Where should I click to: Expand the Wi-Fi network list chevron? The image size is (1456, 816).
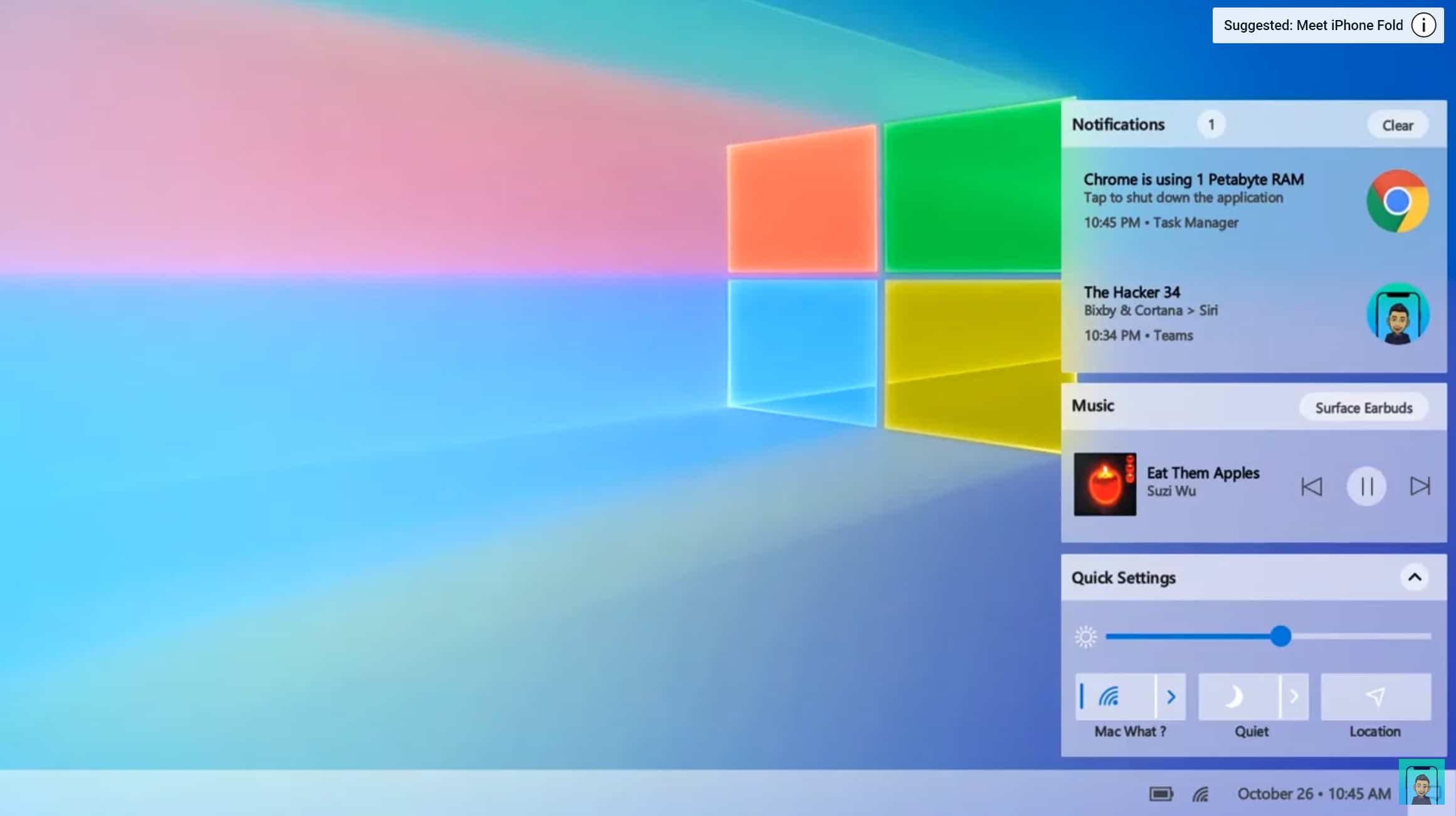[x=1171, y=696]
